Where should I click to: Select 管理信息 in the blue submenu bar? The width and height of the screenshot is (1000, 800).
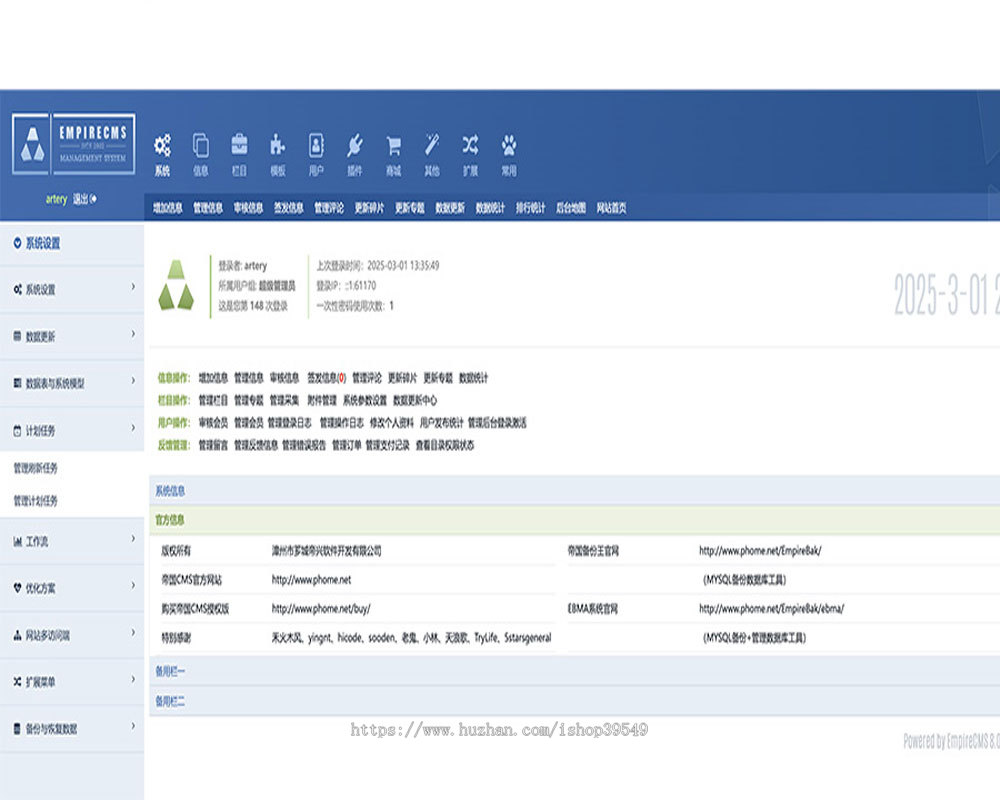point(208,208)
